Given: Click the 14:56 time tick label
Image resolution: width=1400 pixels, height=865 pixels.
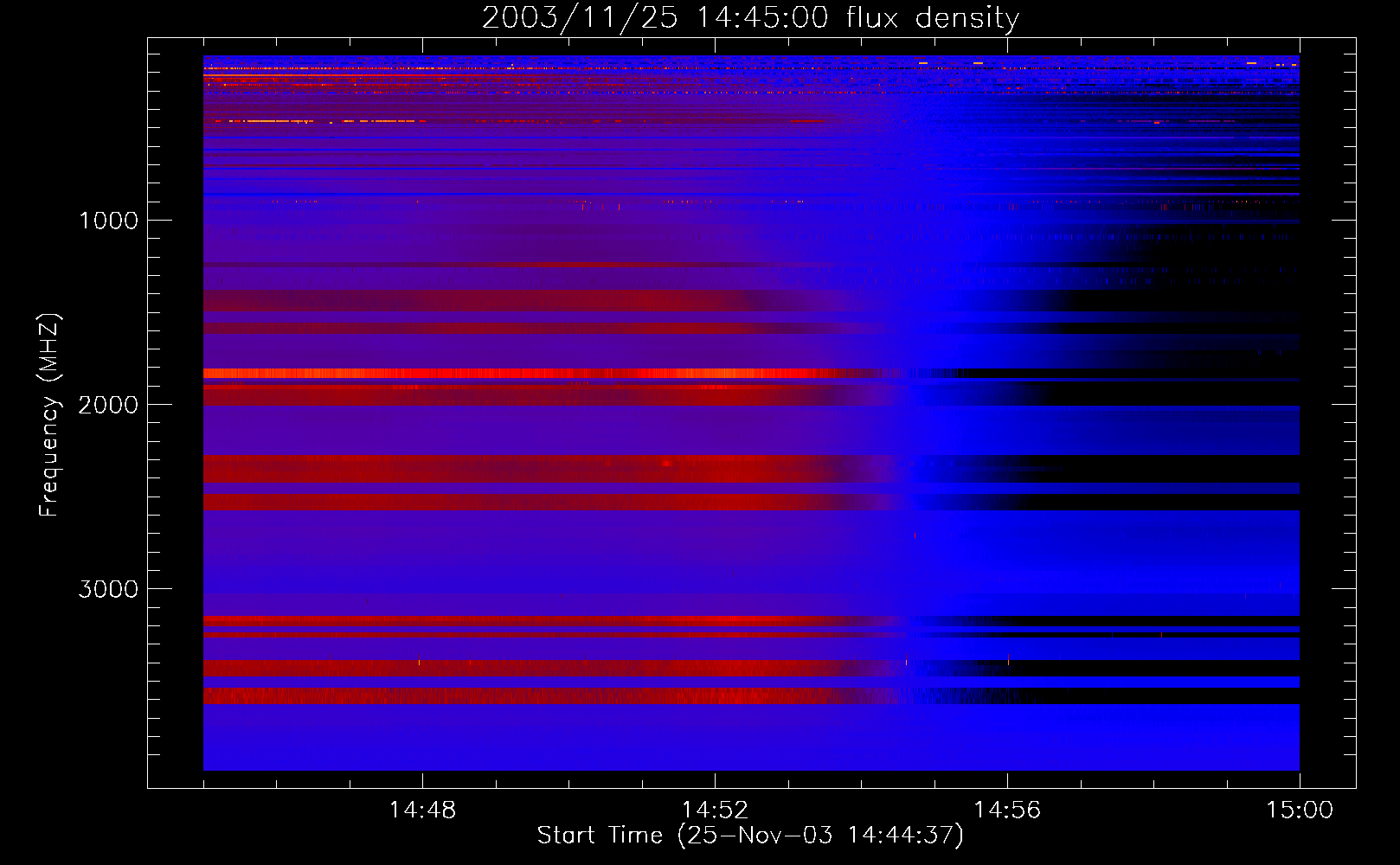Looking at the screenshot, I should click(1007, 811).
